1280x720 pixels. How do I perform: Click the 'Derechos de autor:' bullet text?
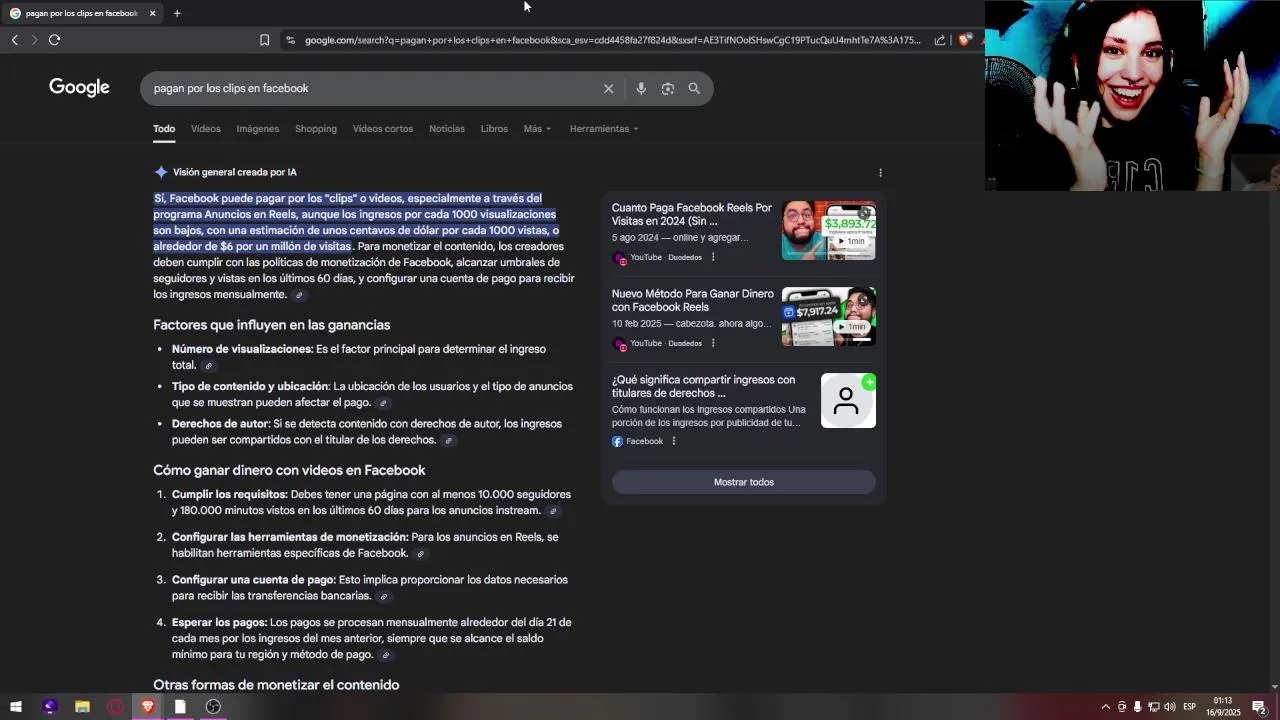[x=220, y=424]
